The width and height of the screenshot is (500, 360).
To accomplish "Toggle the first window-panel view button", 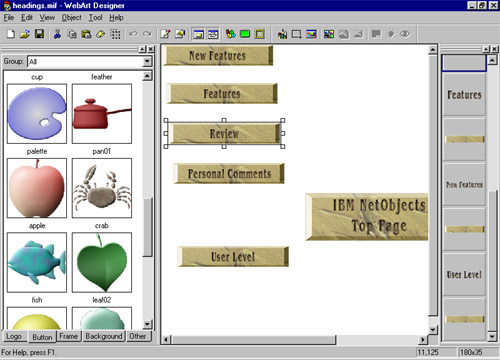I will point(199,34).
